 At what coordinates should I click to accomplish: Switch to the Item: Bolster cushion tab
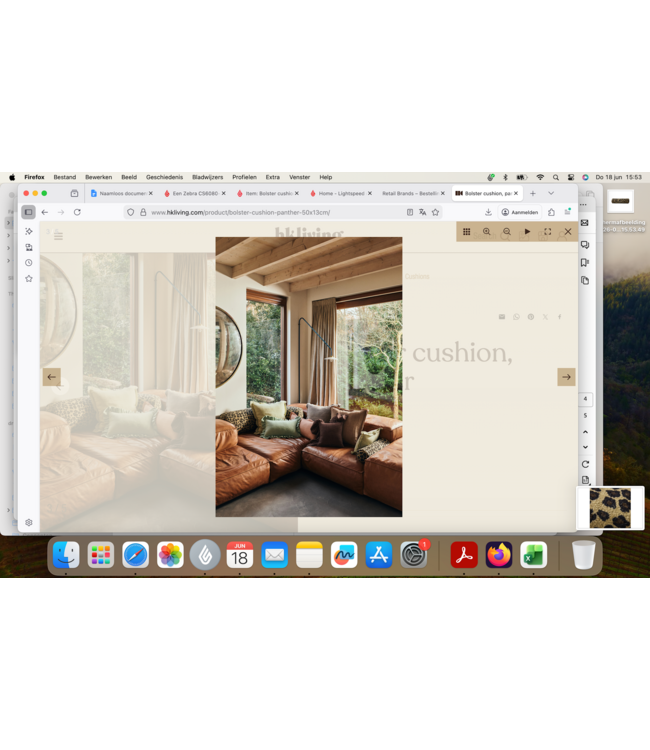click(x=268, y=193)
